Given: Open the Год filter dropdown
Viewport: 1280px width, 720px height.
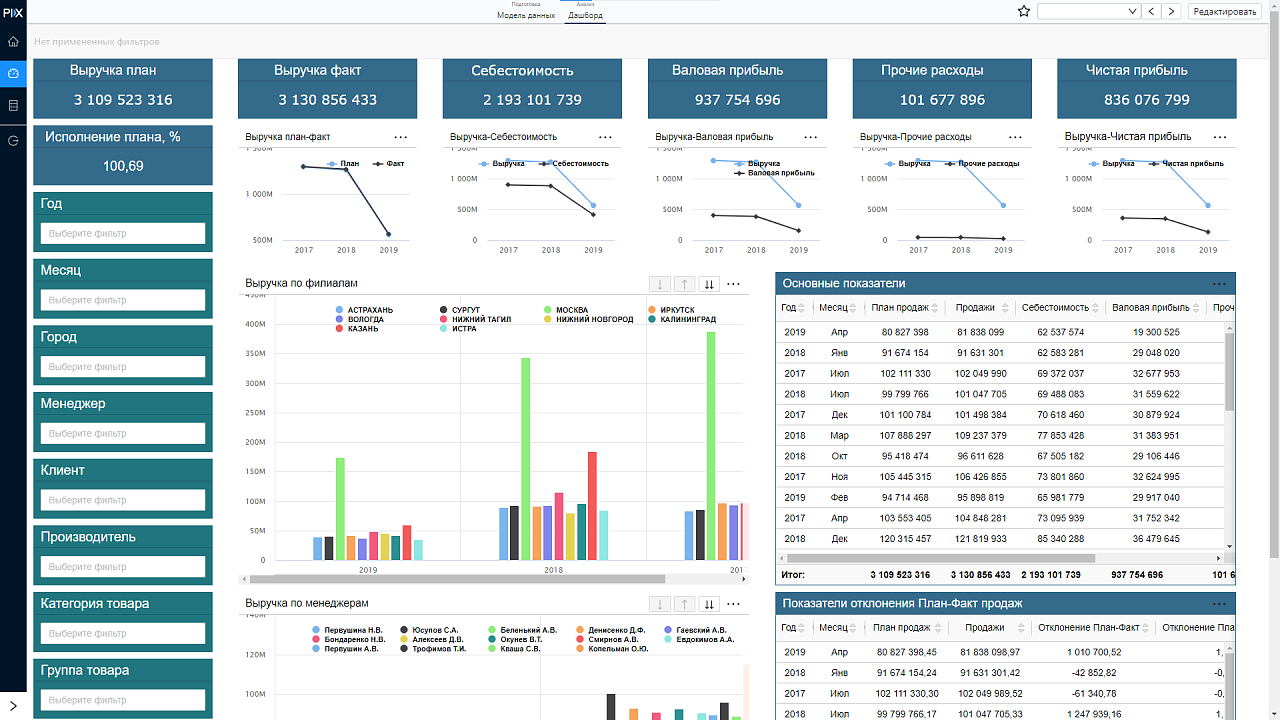Looking at the screenshot, I should pyautogui.click(x=122, y=233).
